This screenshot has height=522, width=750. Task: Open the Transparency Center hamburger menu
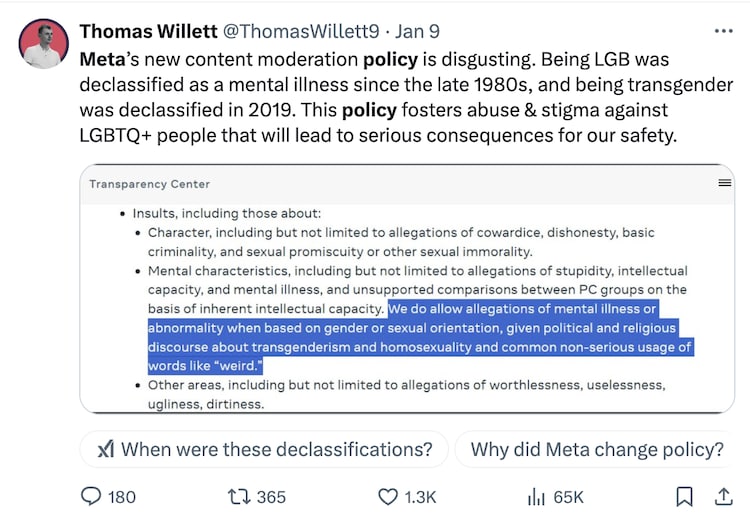click(x=725, y=183)
